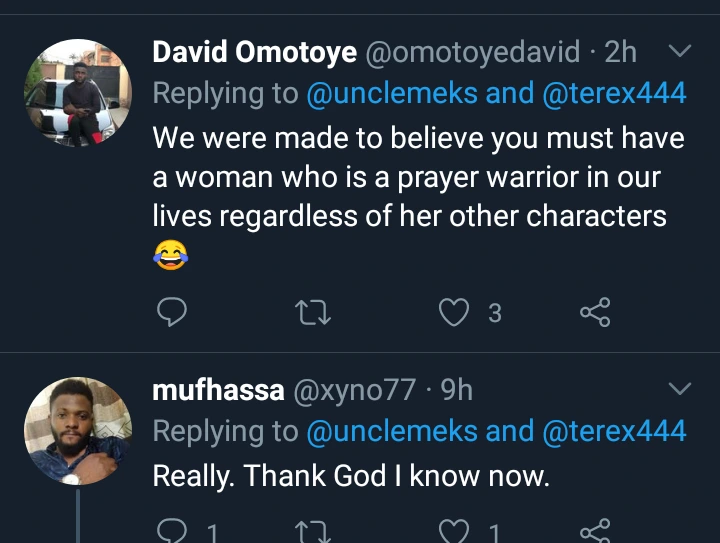Like mufhassa's tweet with the heart
The height and width of the screenshot is (543, 720).
(x=456, y=532)
